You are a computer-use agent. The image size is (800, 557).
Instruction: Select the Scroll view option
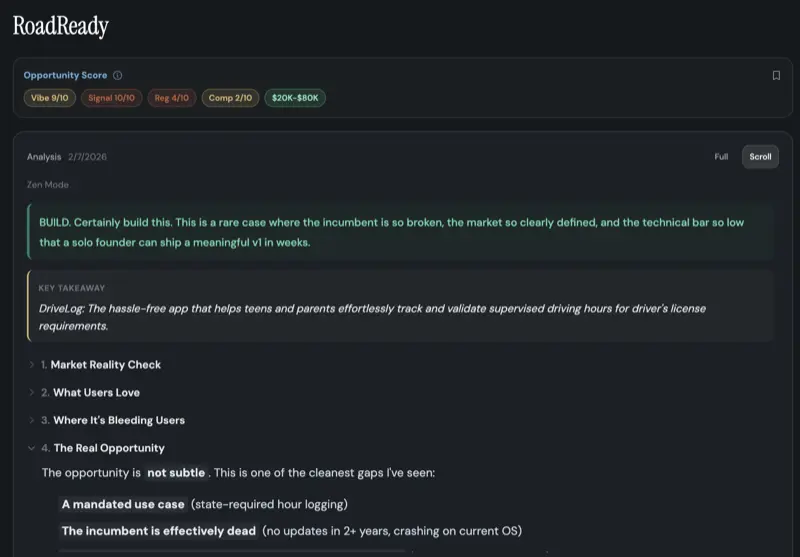(760, 157)
